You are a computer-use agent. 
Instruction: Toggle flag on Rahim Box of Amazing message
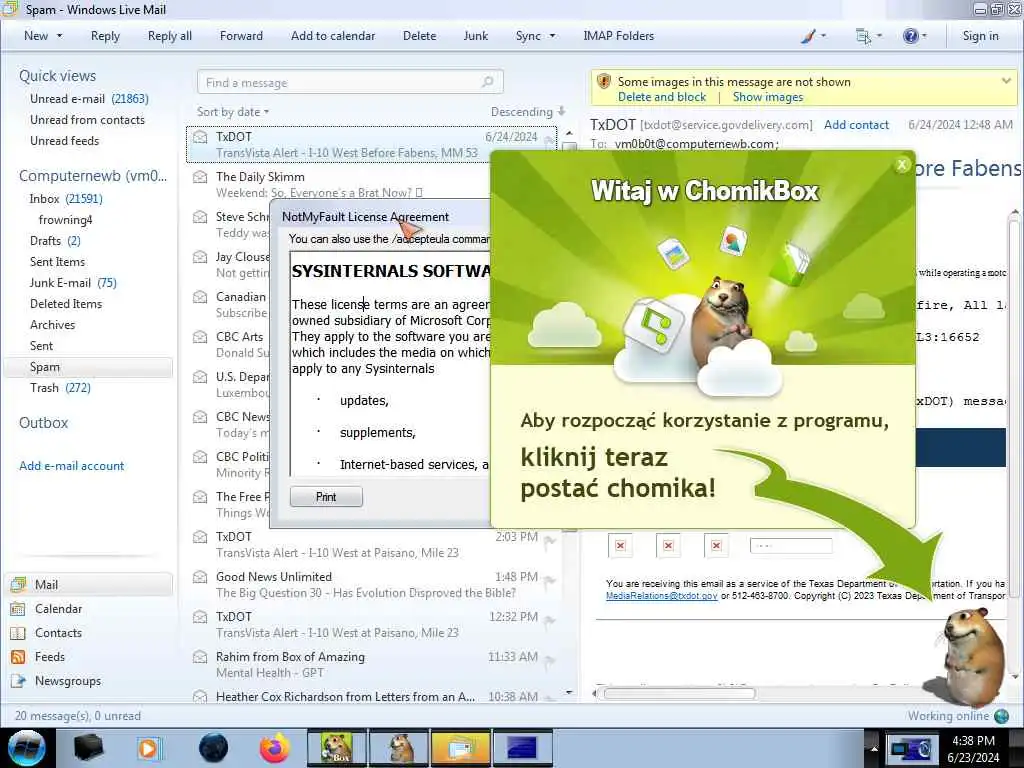[x=550, y=661]
